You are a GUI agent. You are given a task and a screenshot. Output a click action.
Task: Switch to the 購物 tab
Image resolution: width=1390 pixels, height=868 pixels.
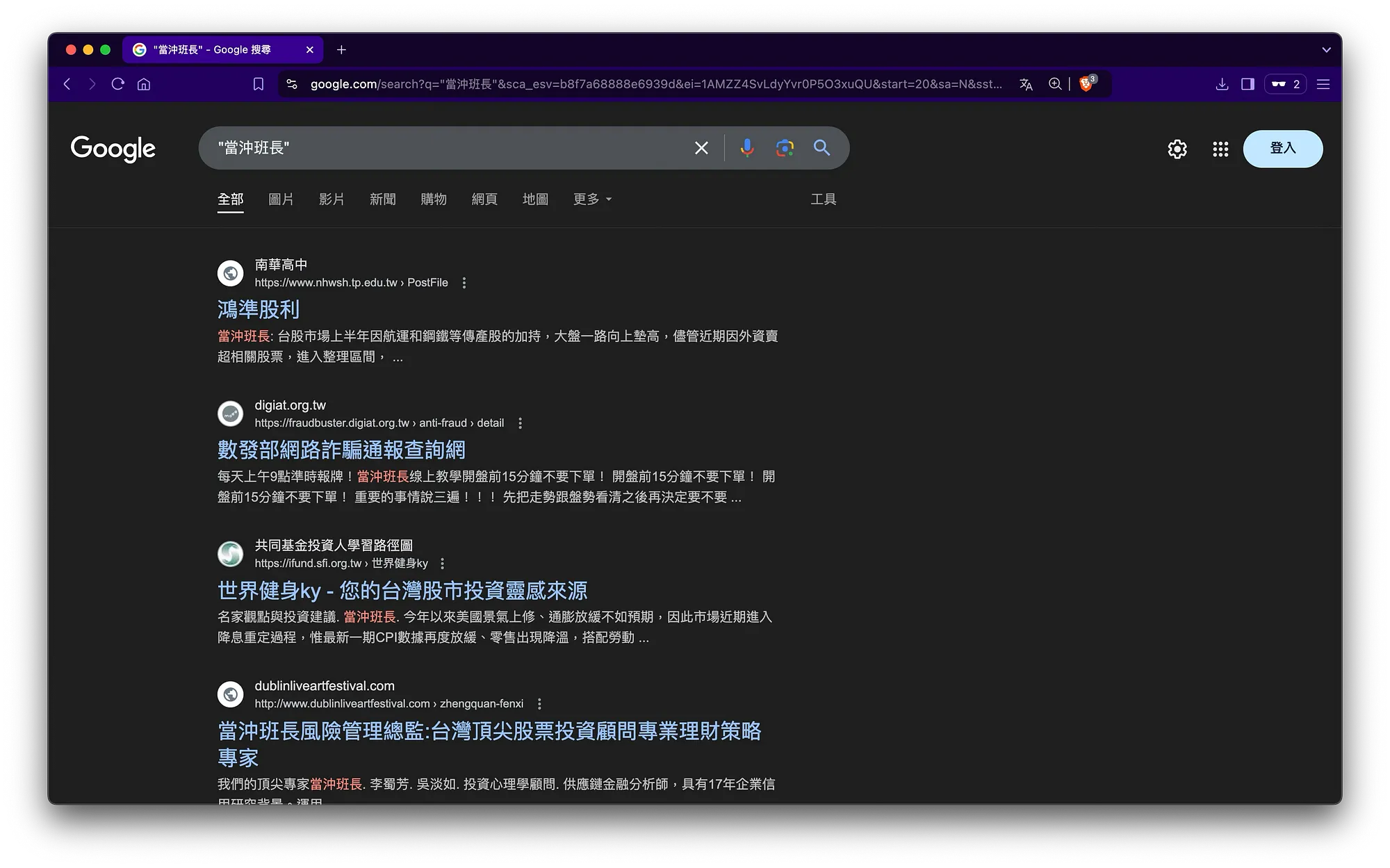pos(433,199)
